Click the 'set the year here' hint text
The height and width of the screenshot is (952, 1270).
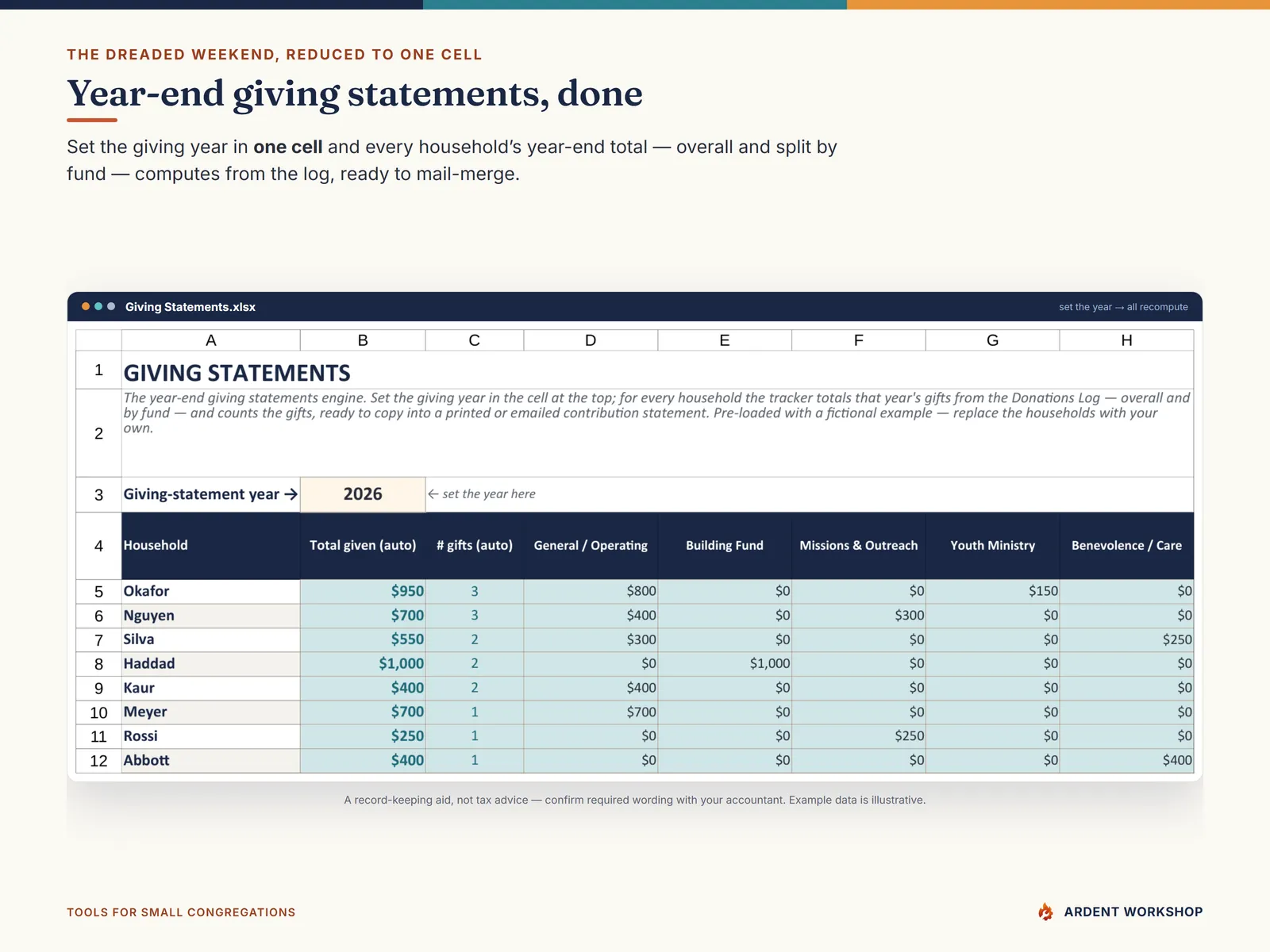482,493
